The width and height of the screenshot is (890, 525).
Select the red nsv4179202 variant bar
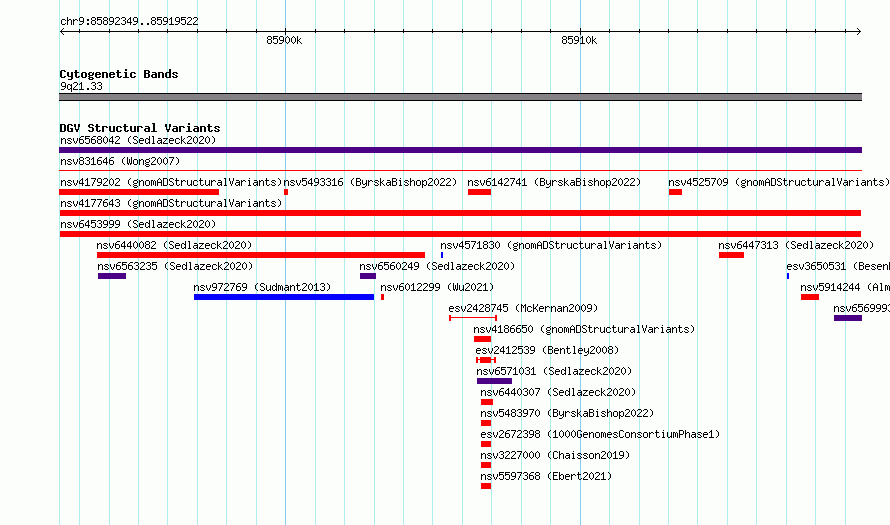(139, 192)
